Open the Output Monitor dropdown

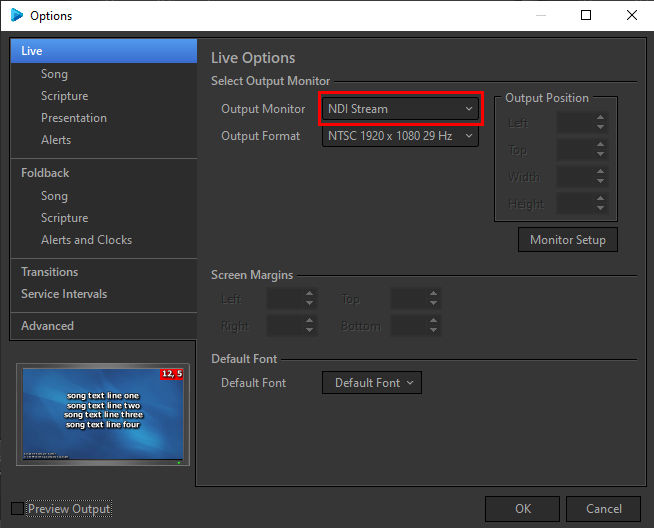tap(401, 109)
